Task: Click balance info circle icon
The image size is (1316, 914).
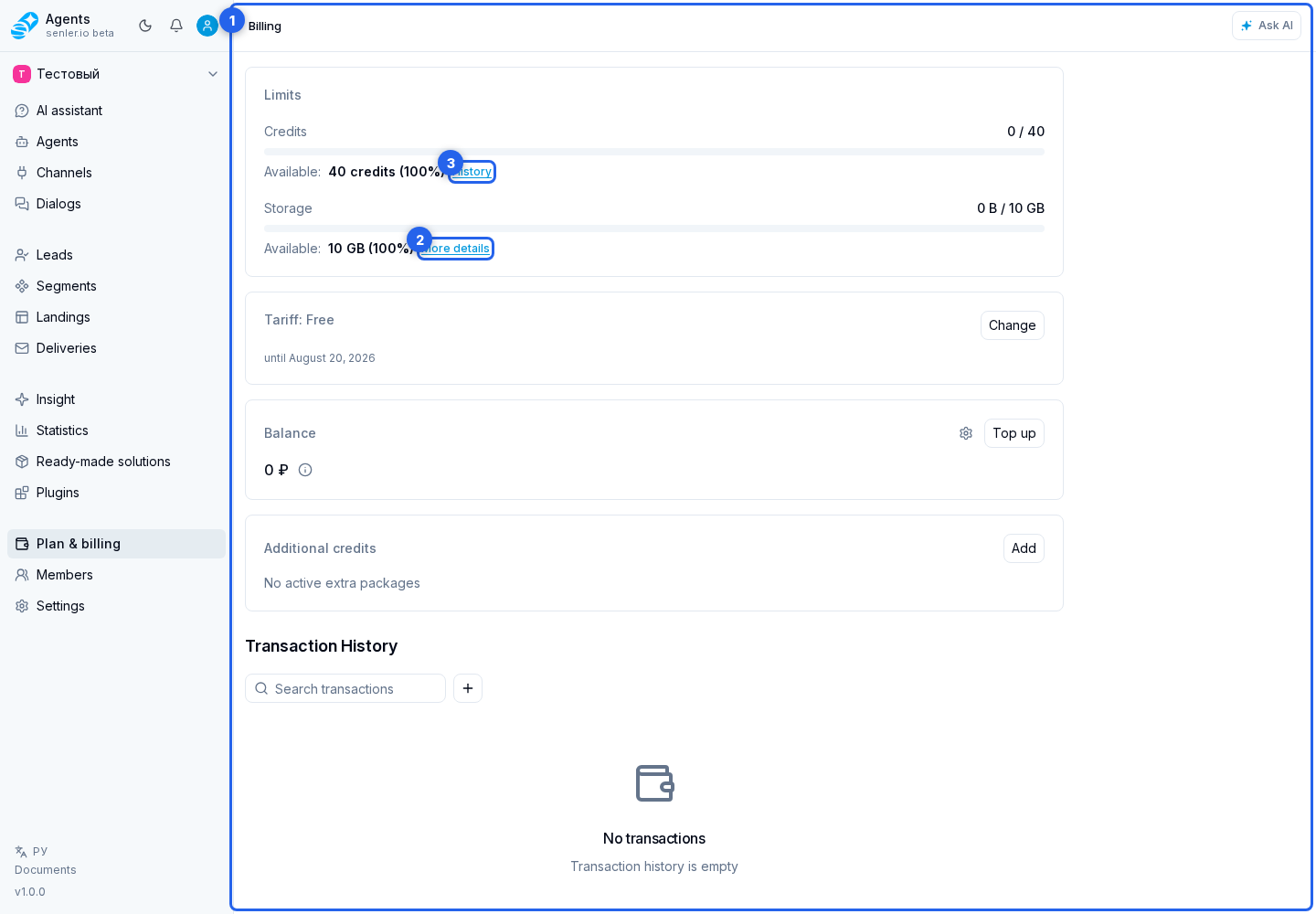Action: 305,470
